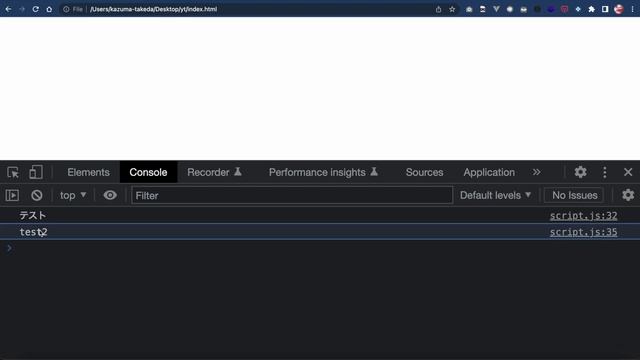
Task: Show more DevTools tabs chevron
Action: click(x=536, y=172)
